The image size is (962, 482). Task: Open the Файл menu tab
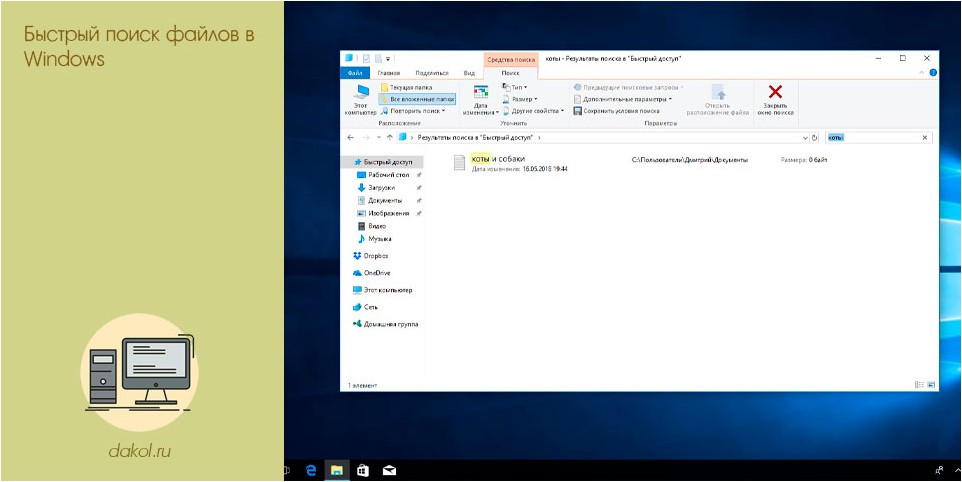pyautogui.click(x=355, y=73)
